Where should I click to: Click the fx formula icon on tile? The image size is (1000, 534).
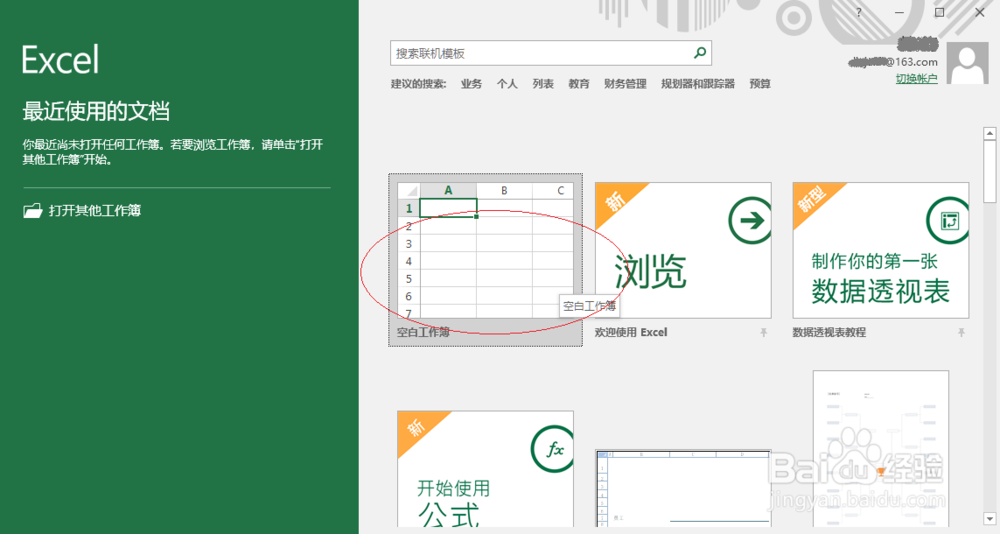point(552,449)
